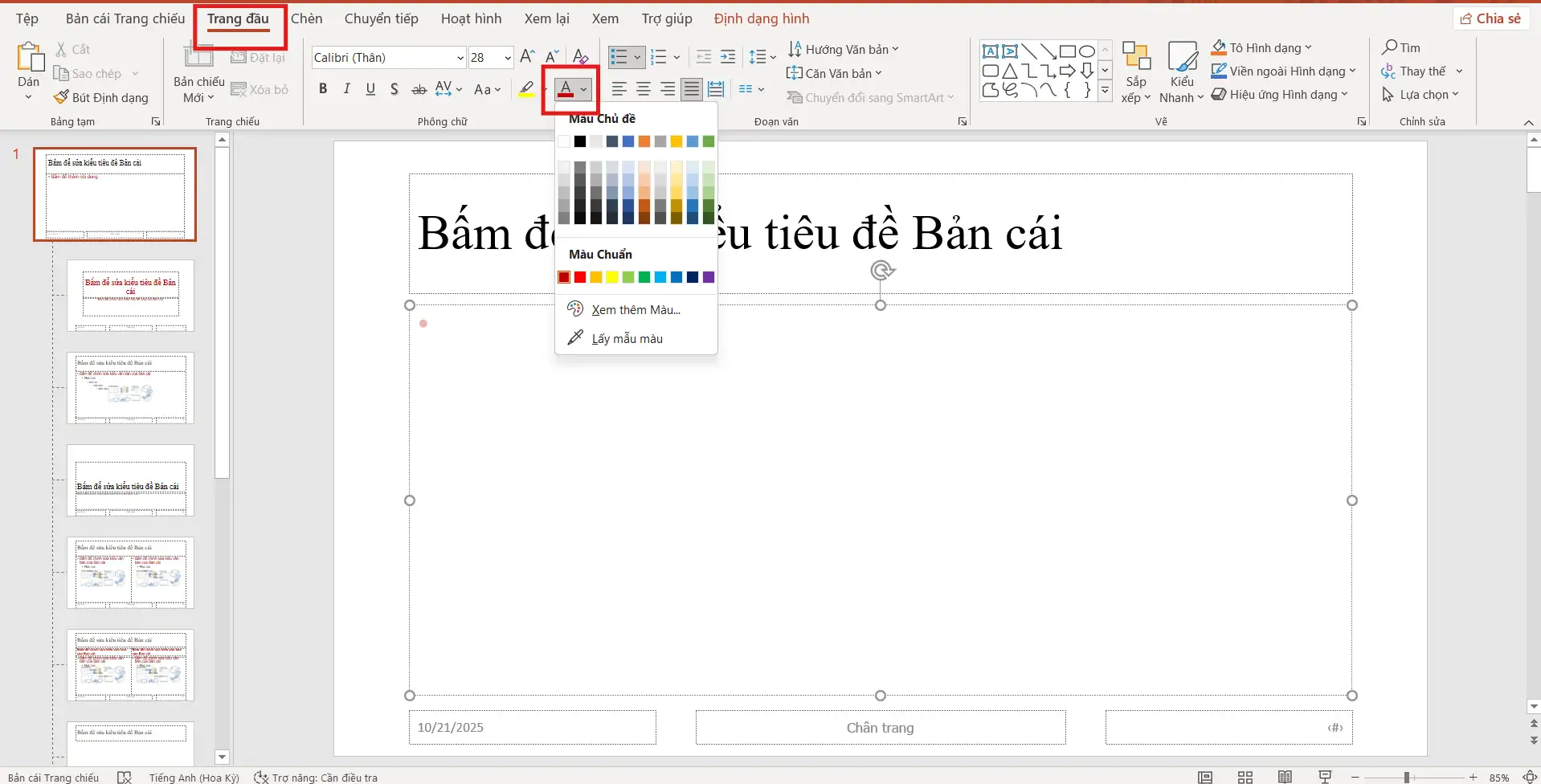Select the Lấy mẫu màu eyedropper
Screen dimensions: 1541x784
tap(627, 338)
